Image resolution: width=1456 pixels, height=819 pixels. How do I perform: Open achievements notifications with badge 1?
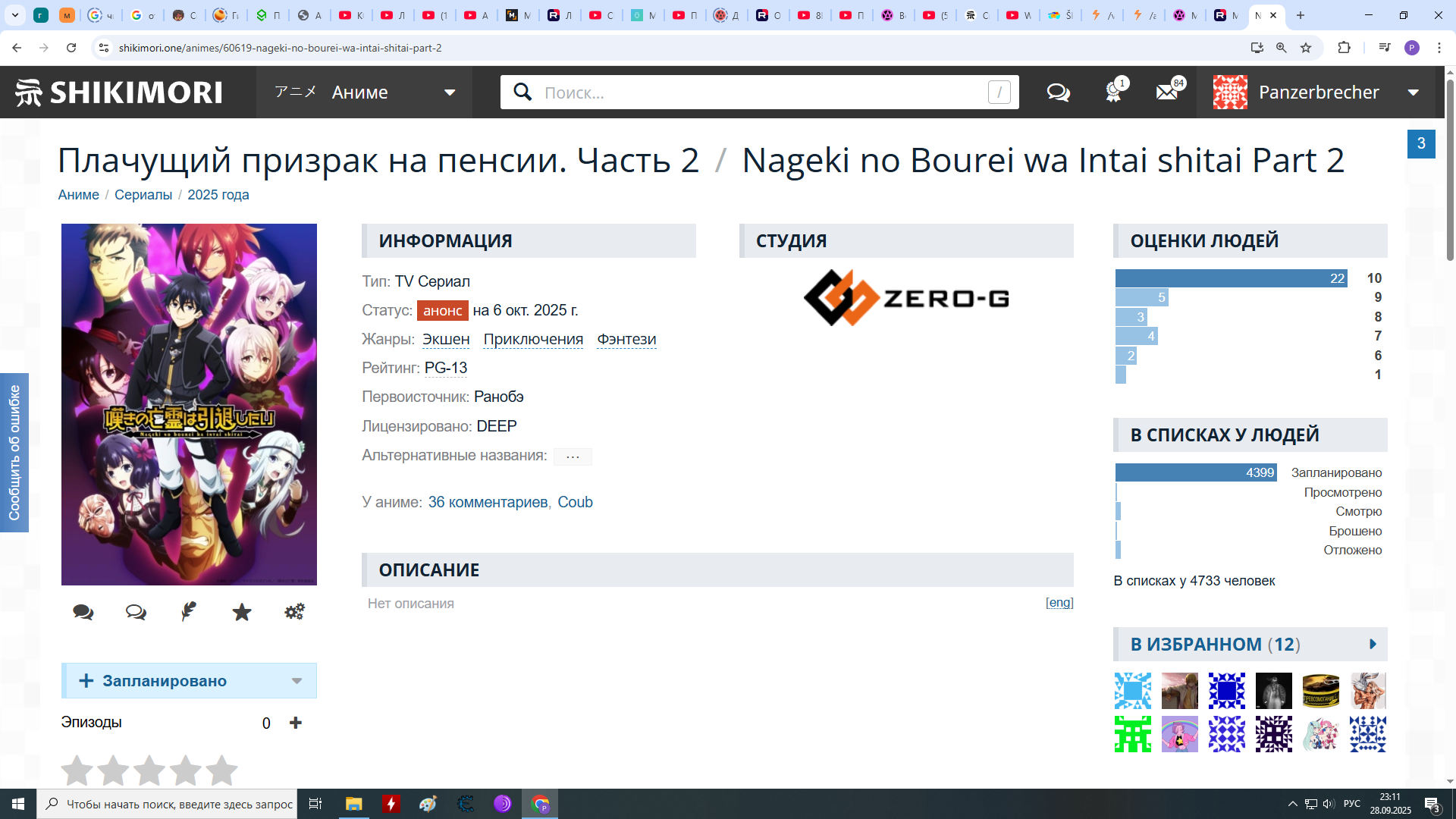pos(1113,93)
